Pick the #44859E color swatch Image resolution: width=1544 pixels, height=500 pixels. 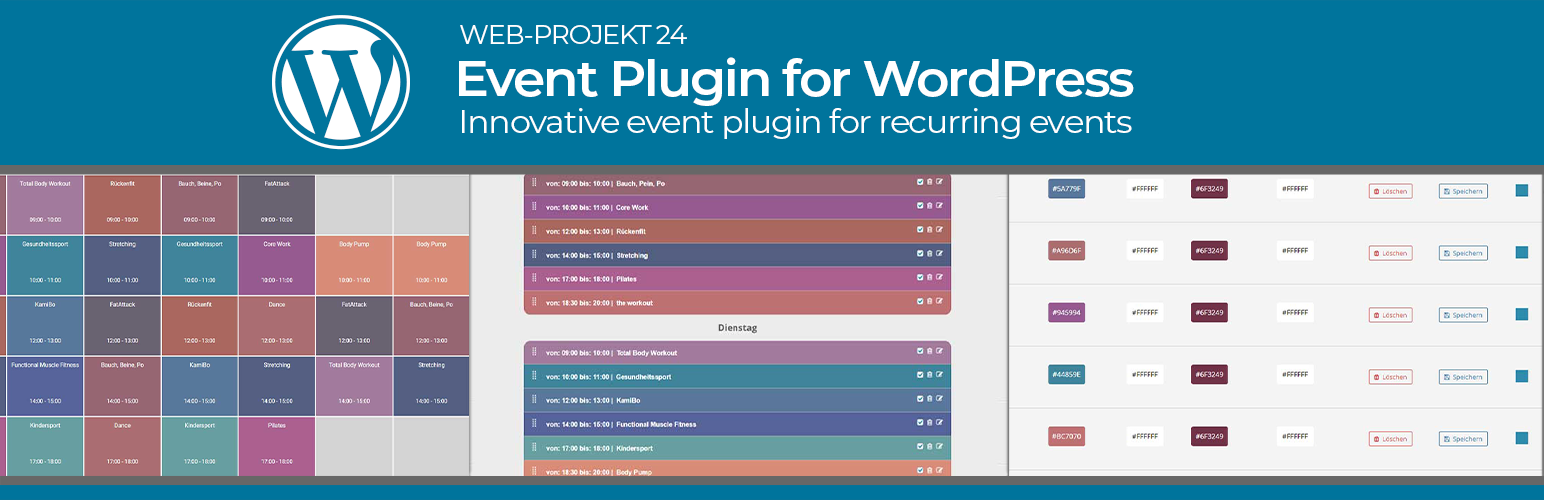(1066, 375)
